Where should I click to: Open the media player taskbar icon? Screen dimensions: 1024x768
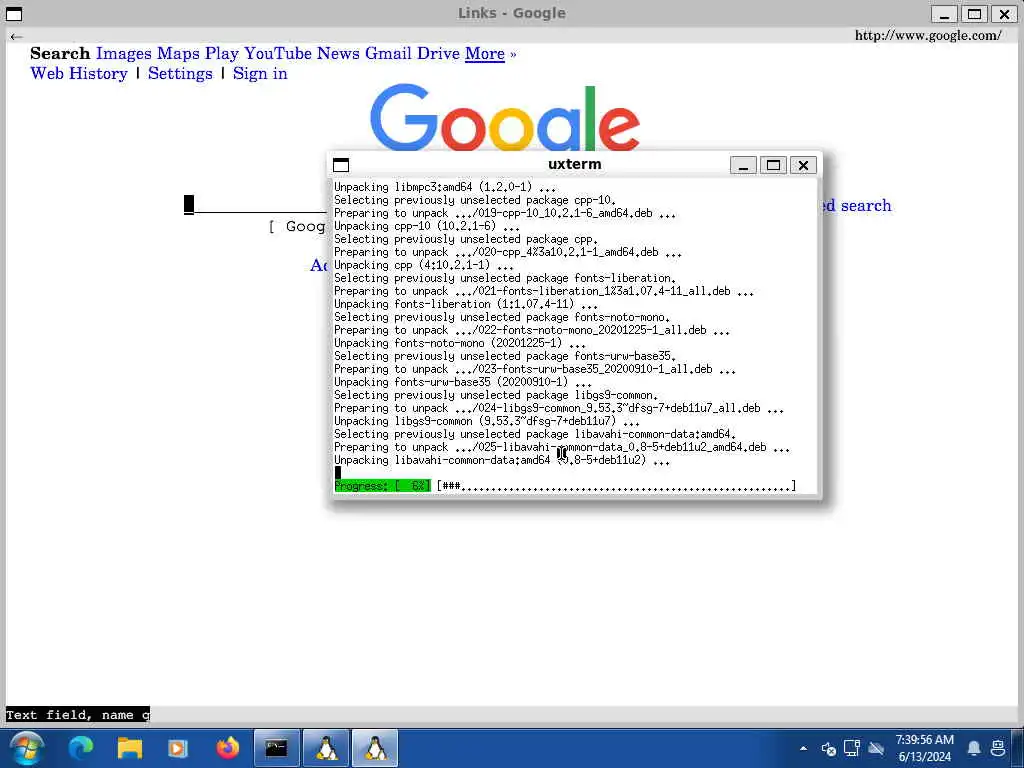[178, 748]
